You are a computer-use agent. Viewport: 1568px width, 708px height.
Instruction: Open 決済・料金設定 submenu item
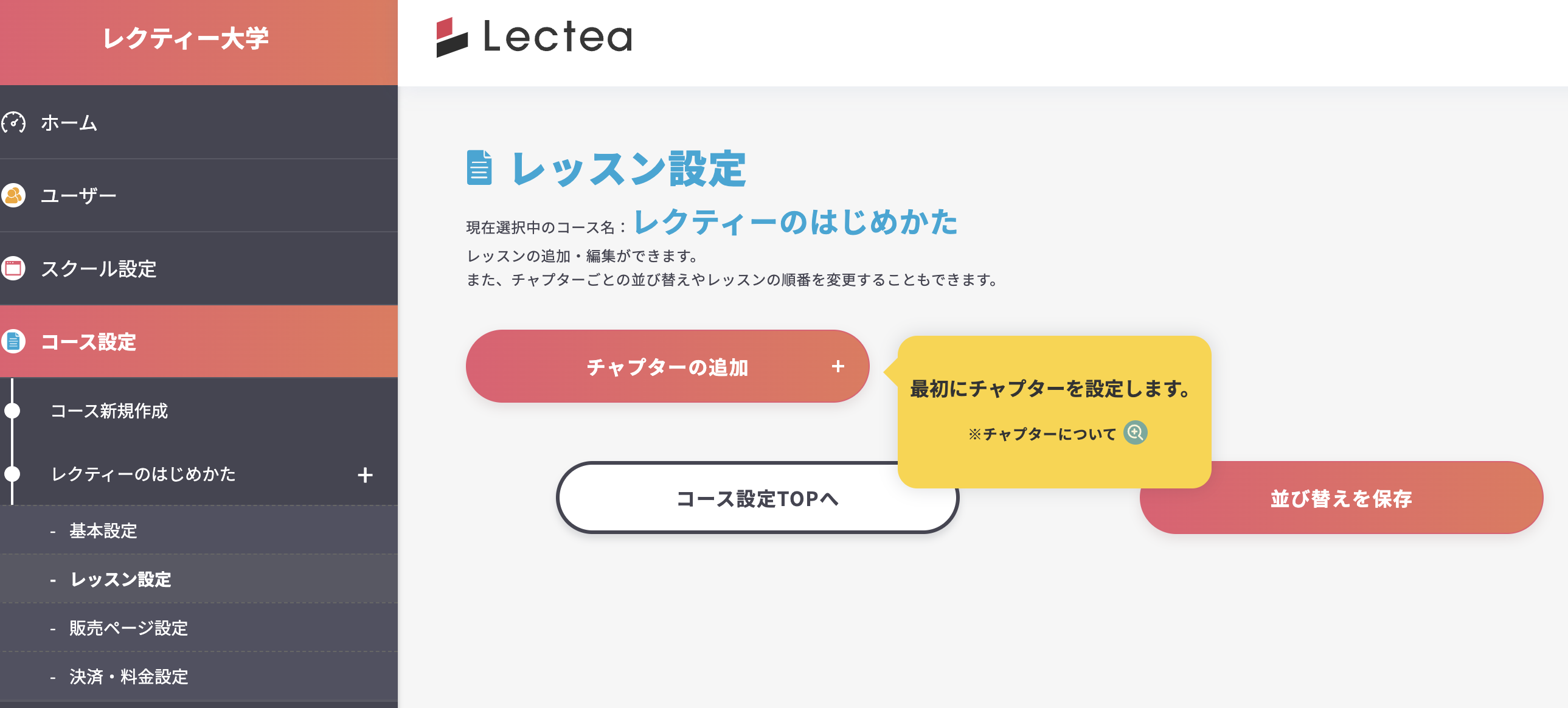pyautogui.click(x=129, y=677)
